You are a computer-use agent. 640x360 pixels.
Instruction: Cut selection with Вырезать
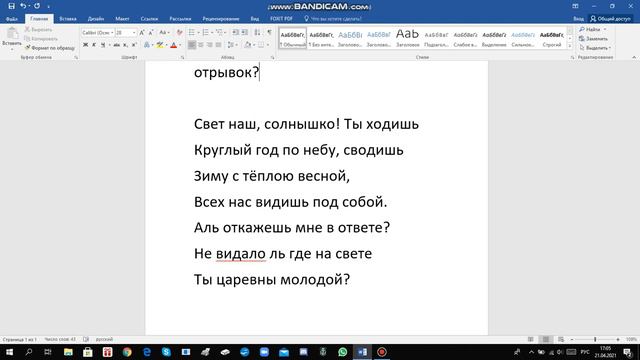click(x=38, y=29)
